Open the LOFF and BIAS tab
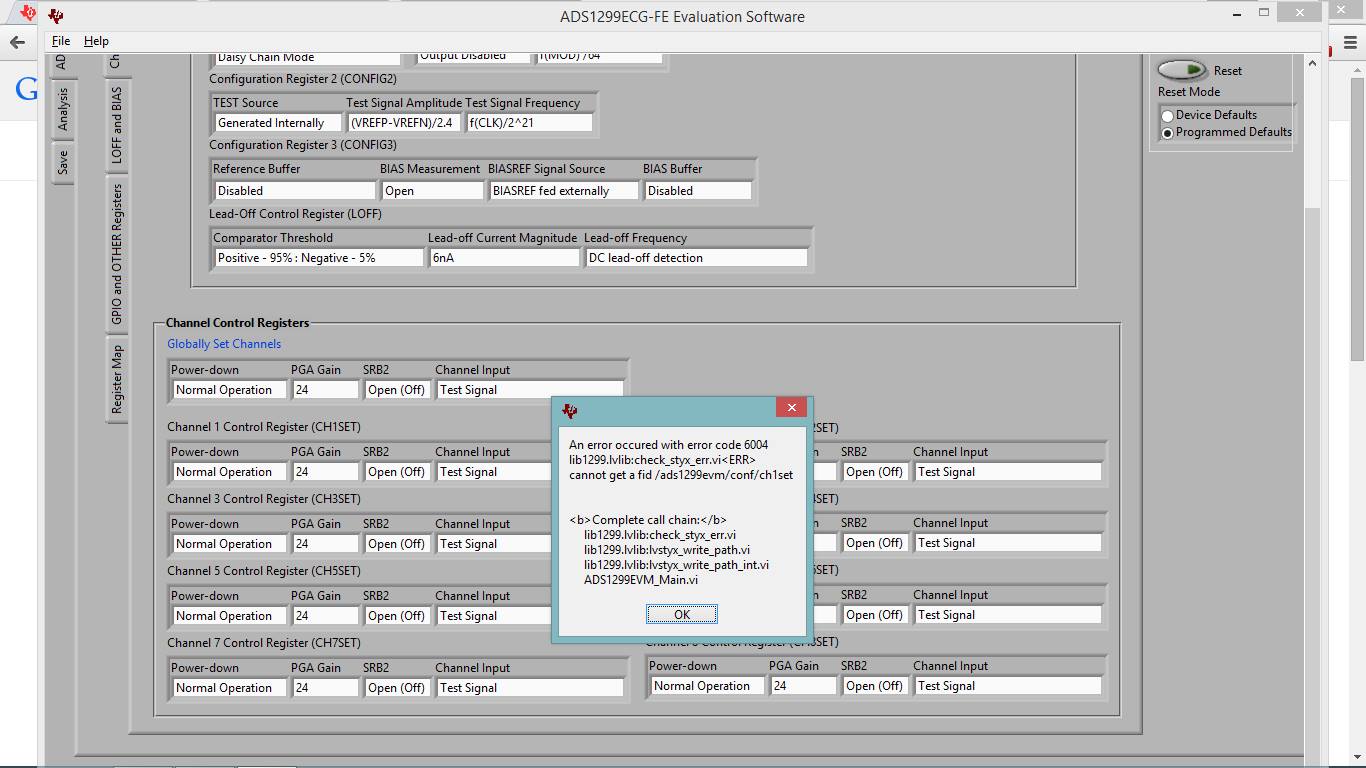Viewport: 1366px width, 768px height. tap(116, 125)
